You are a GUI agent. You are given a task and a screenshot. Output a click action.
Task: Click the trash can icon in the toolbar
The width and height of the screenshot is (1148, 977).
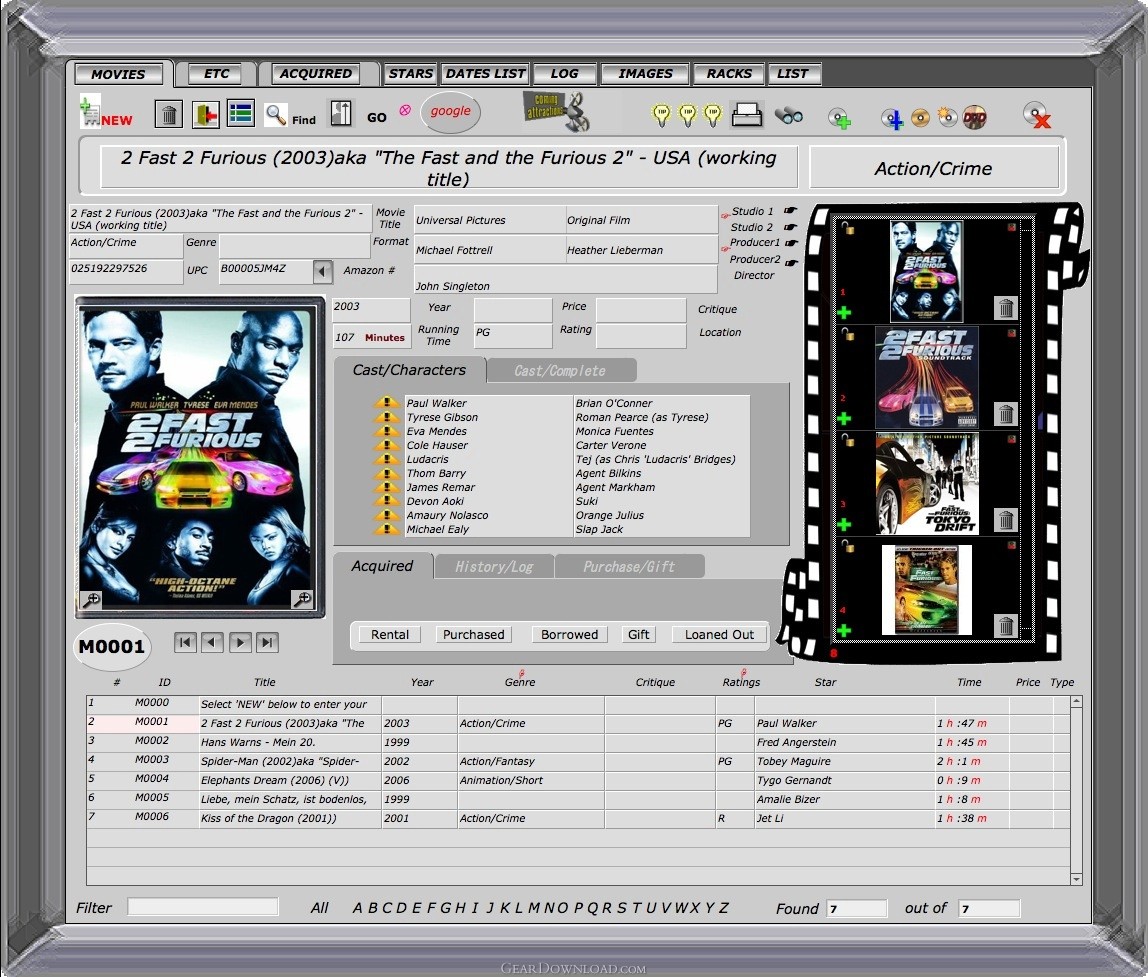[x=168, y=114]
